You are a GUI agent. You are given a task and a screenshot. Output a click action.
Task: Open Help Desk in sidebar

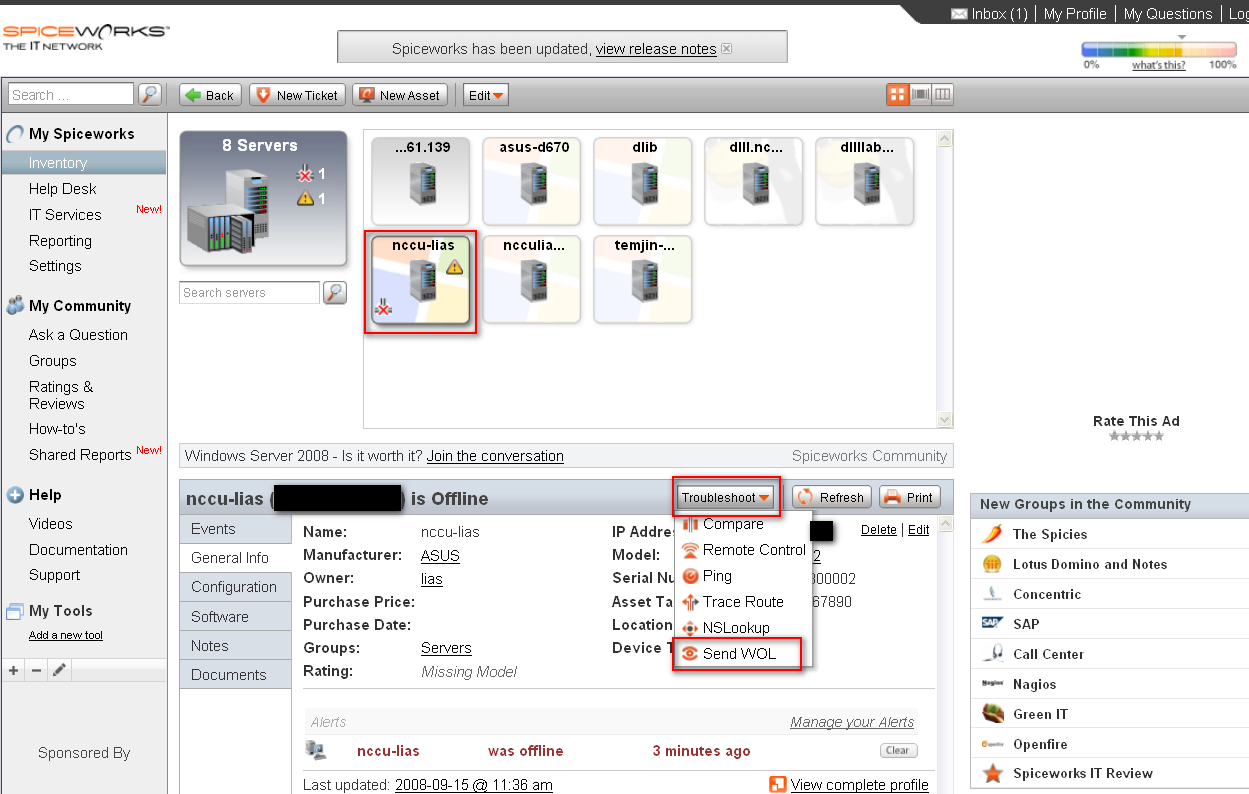[x=63, y=189]
